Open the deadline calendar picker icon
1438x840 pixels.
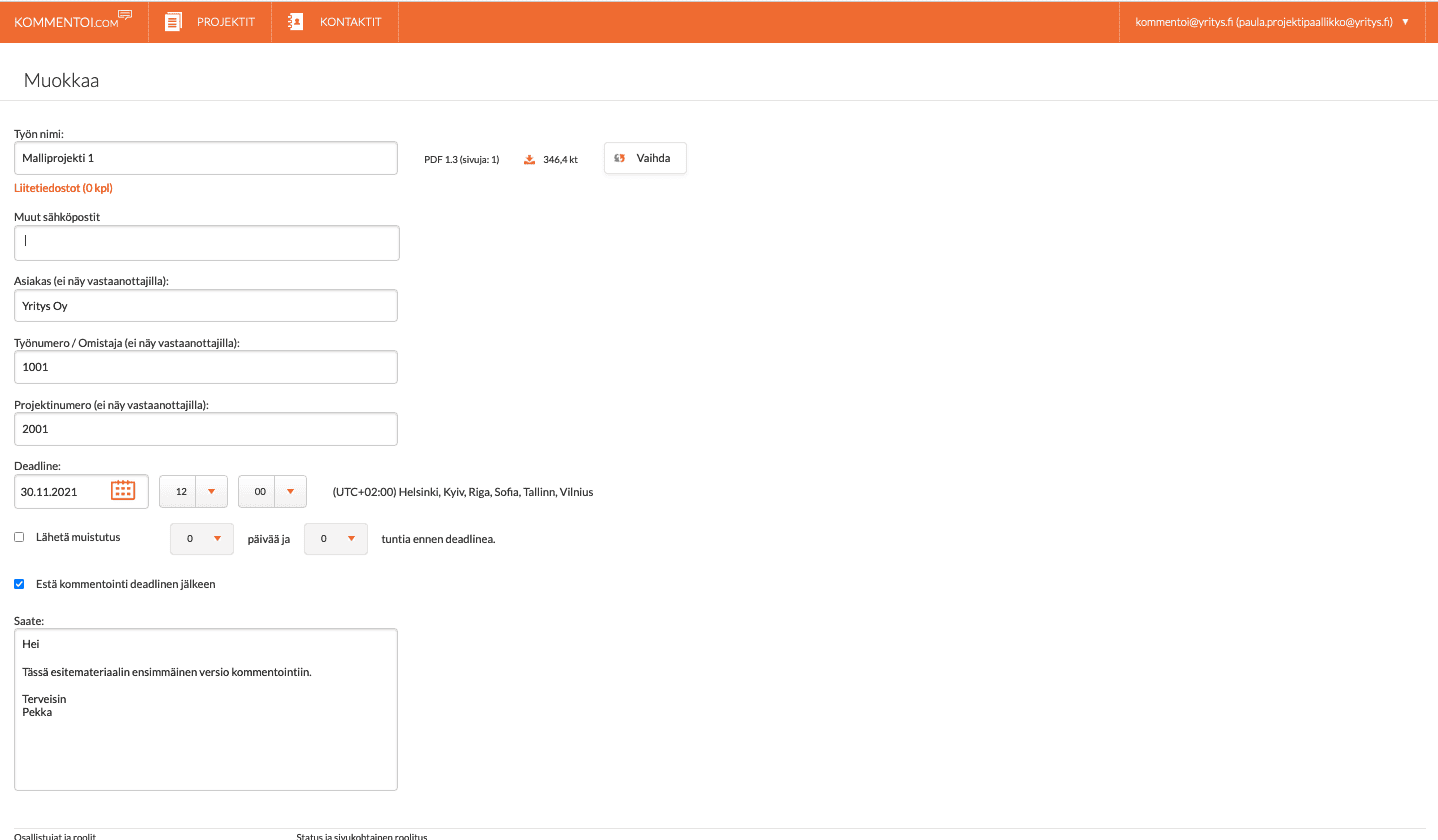pyautogui.click(x=123, y=491)
